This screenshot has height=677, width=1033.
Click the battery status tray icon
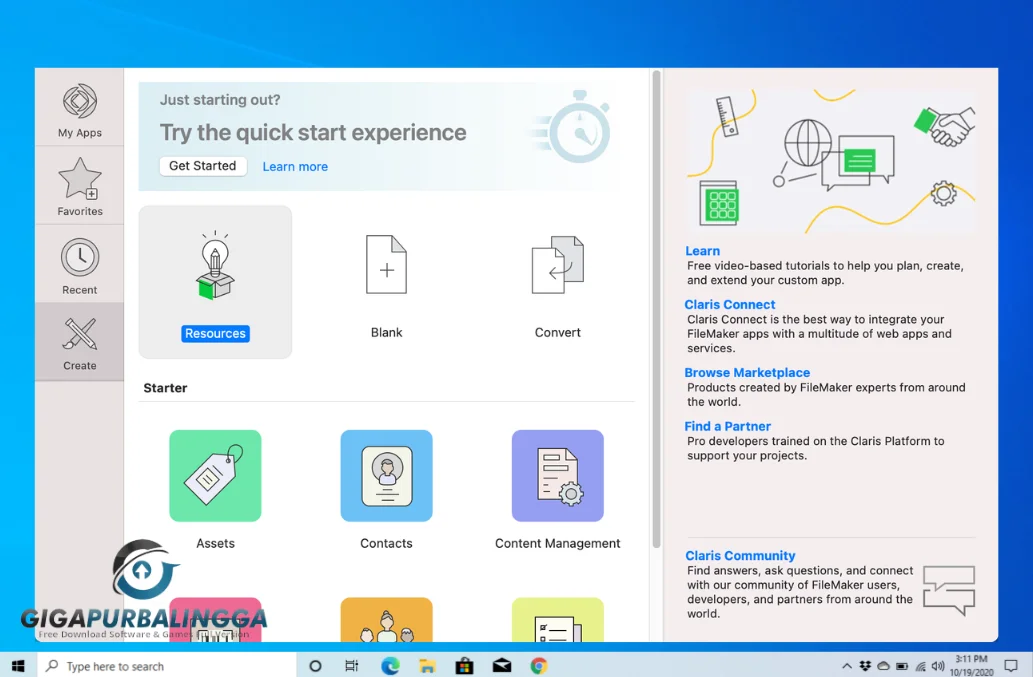[902, 666]
